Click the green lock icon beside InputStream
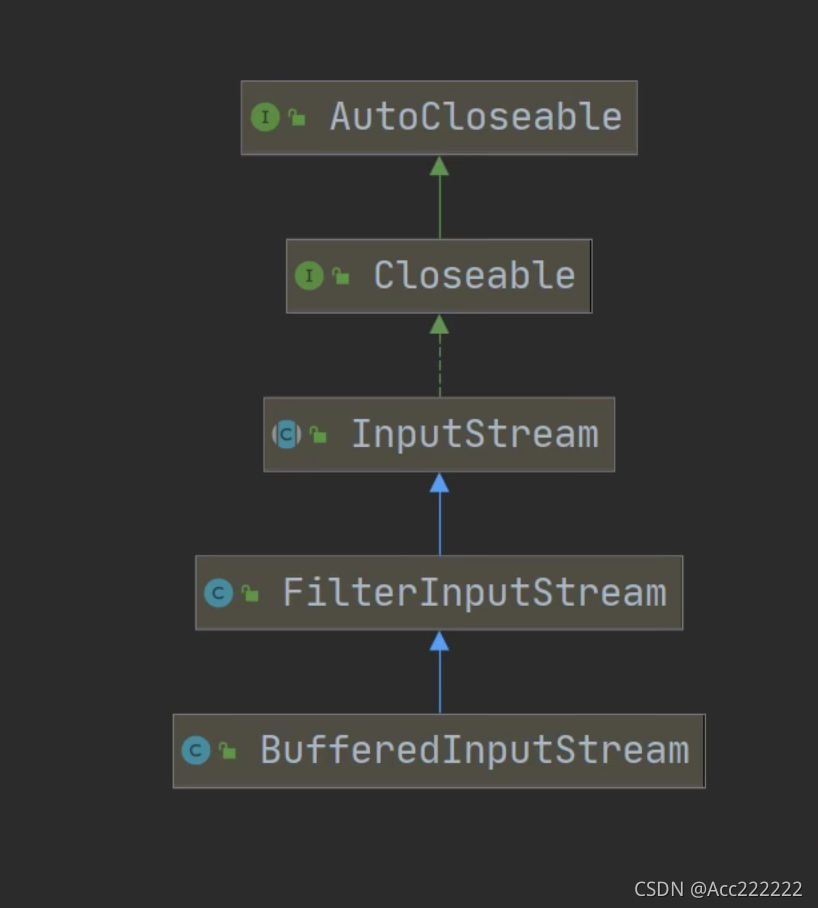The image size is (818, 908). (318, 434)
